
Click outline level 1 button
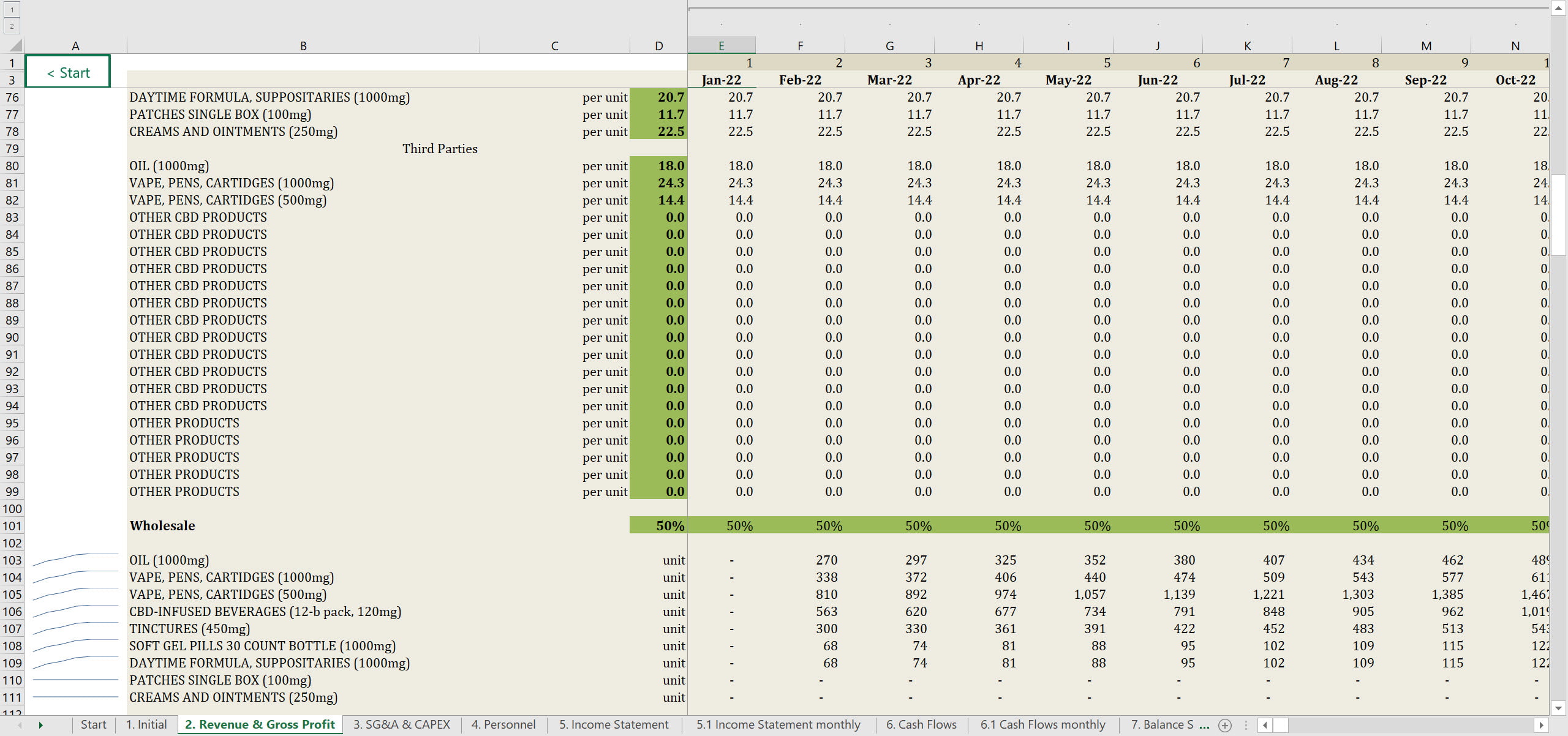(x=12, y=10)
